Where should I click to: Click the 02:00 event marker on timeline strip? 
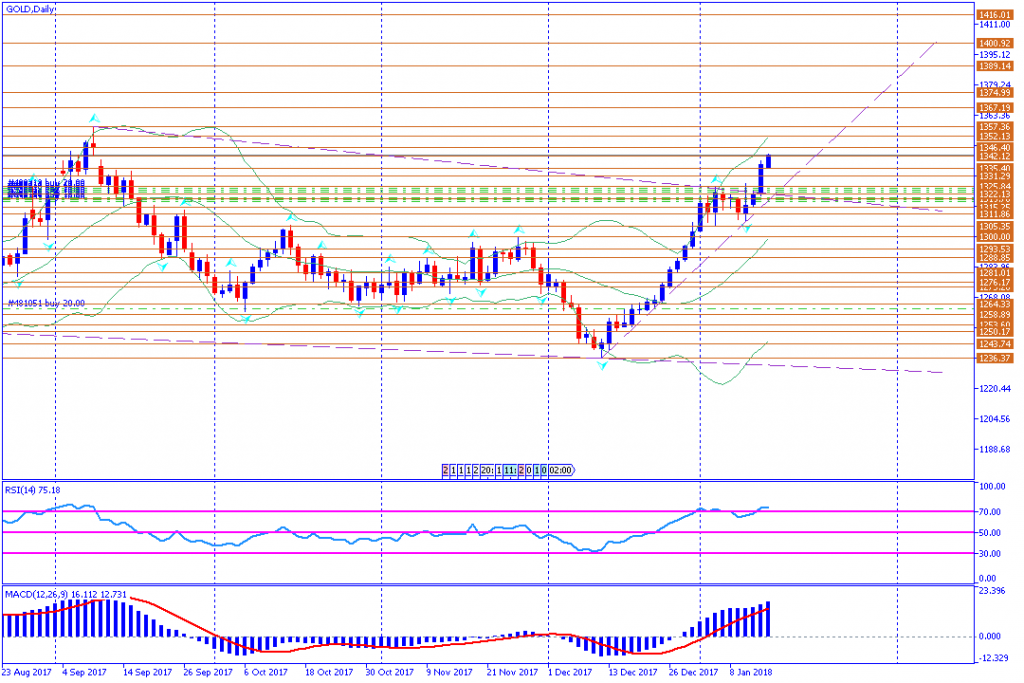point(560,470)
